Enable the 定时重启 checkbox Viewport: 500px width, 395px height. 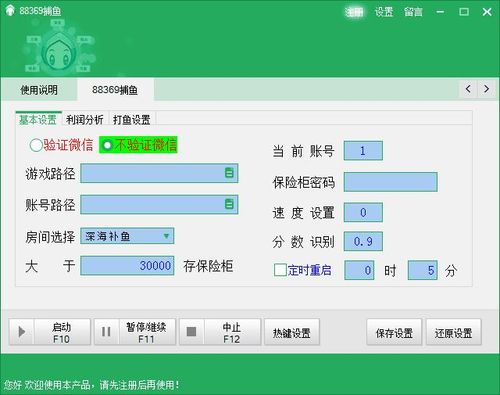280,270
